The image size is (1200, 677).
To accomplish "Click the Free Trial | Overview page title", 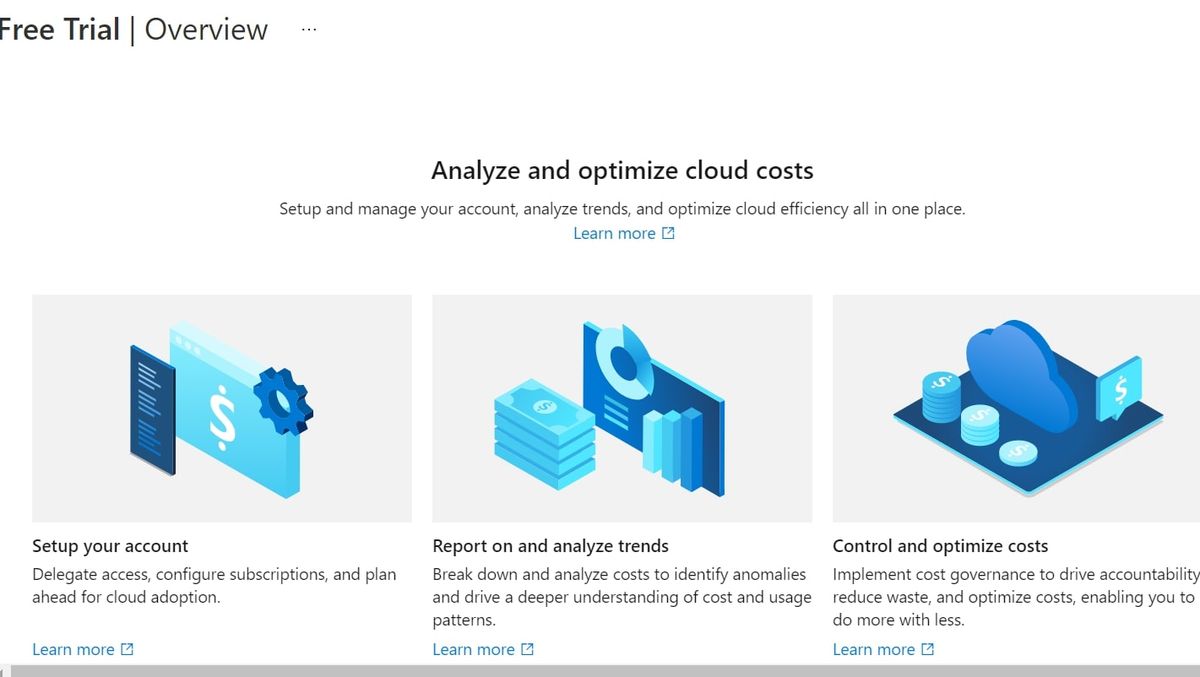I will pyautogui.click(x=135, y=30).
